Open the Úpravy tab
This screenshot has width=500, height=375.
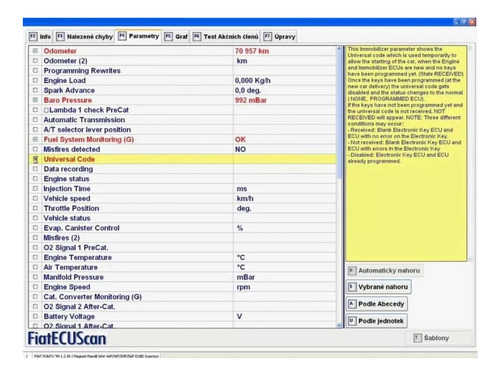(279, 37)
